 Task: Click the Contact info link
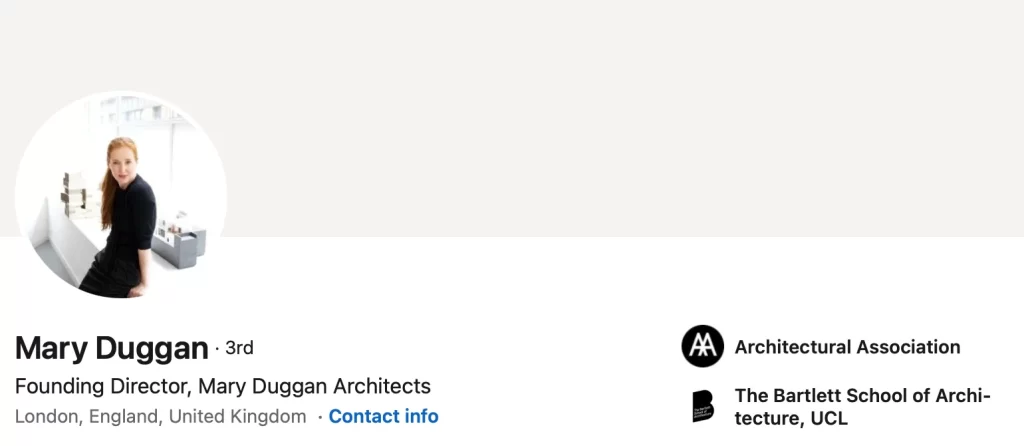(383, 416)
